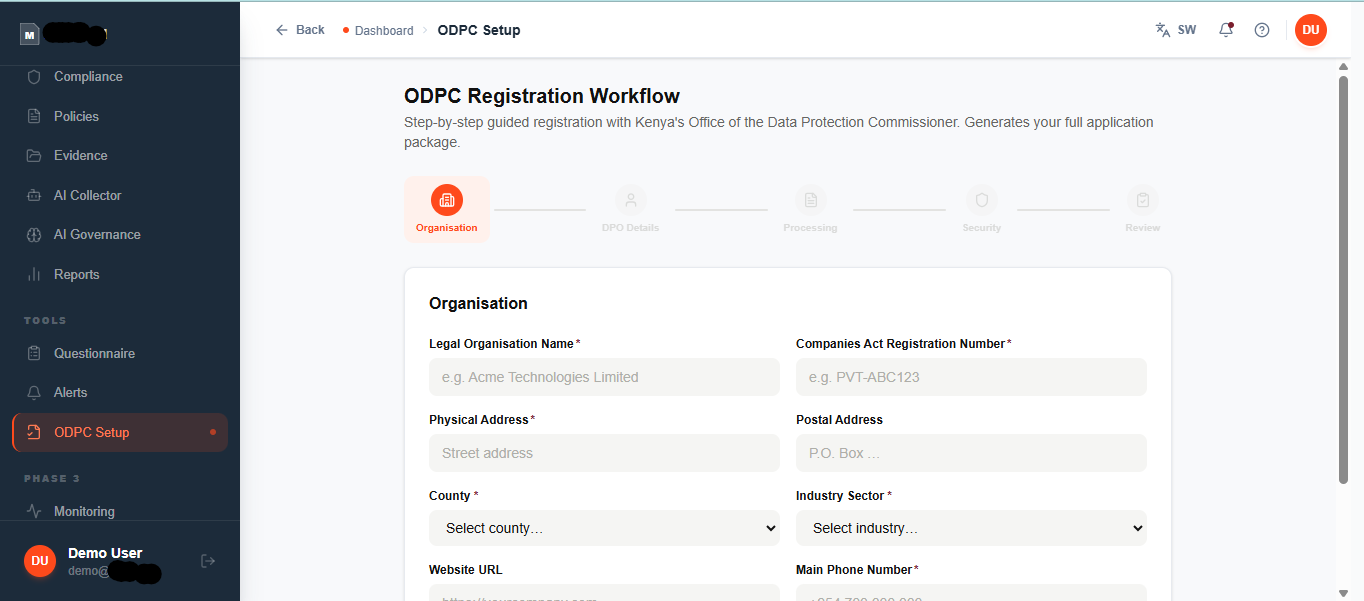The height and width of the screenshot is (601, 1364).
Task: Open the Select industry dropdown
Action: [x=971, y=528]
